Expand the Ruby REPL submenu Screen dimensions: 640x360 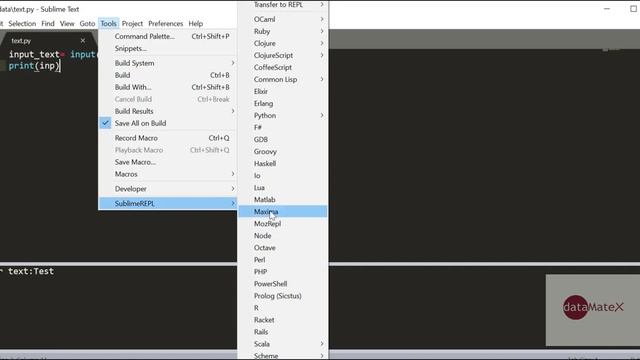(283, 31)
